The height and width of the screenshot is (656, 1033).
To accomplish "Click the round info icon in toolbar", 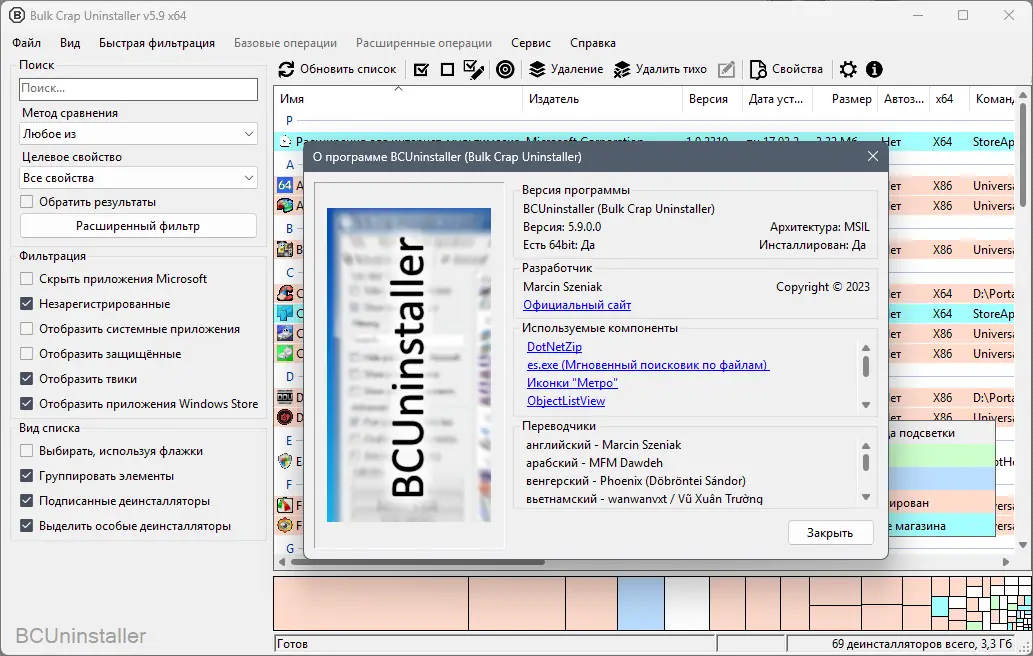I will [x=874, y=69].
